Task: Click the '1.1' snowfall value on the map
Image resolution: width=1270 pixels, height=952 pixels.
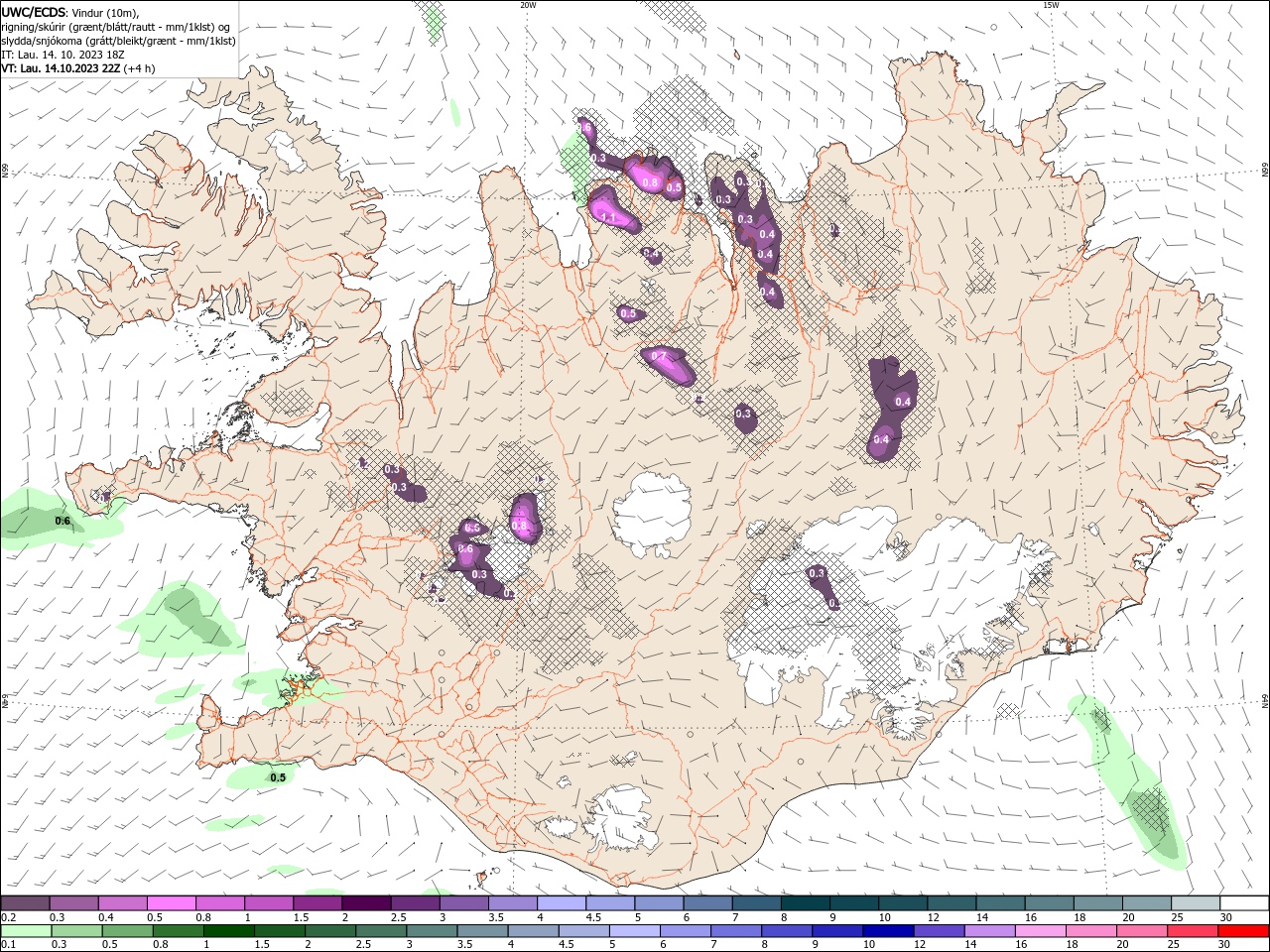Action: tap(609, 217)
